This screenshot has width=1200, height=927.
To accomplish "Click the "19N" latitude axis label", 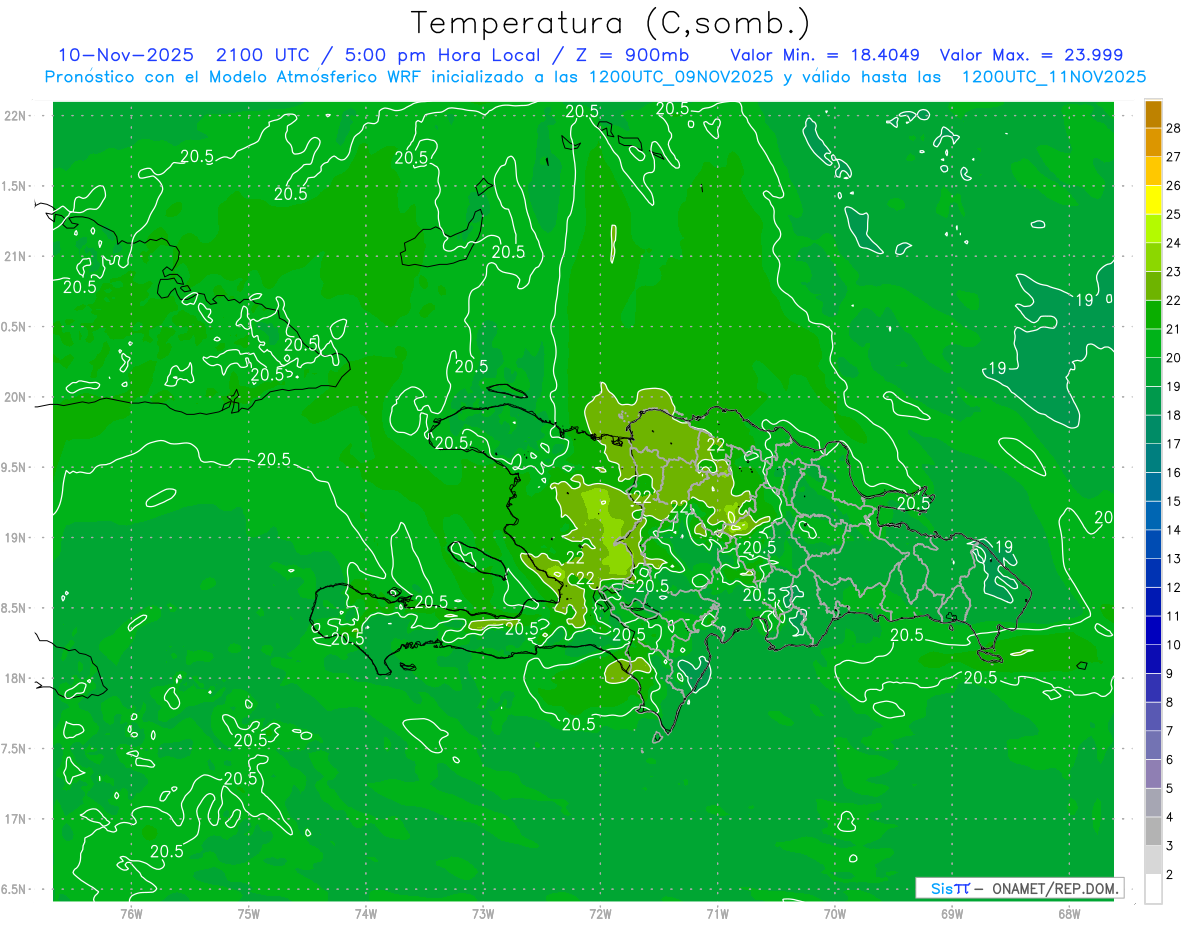I will [x=16, y=538].
